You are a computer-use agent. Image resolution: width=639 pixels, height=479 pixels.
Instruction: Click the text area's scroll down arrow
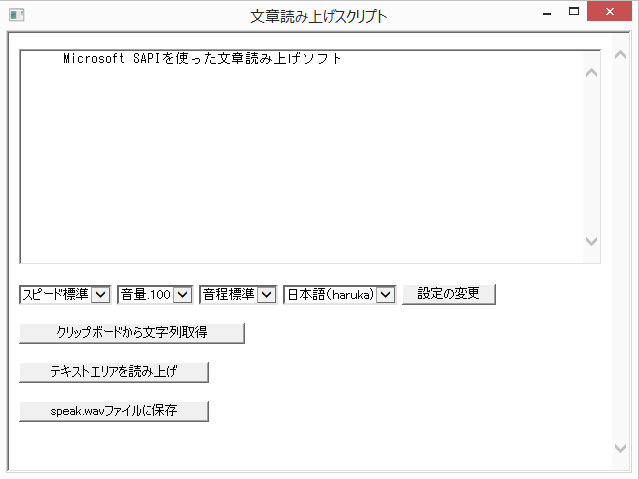[590, 242]
